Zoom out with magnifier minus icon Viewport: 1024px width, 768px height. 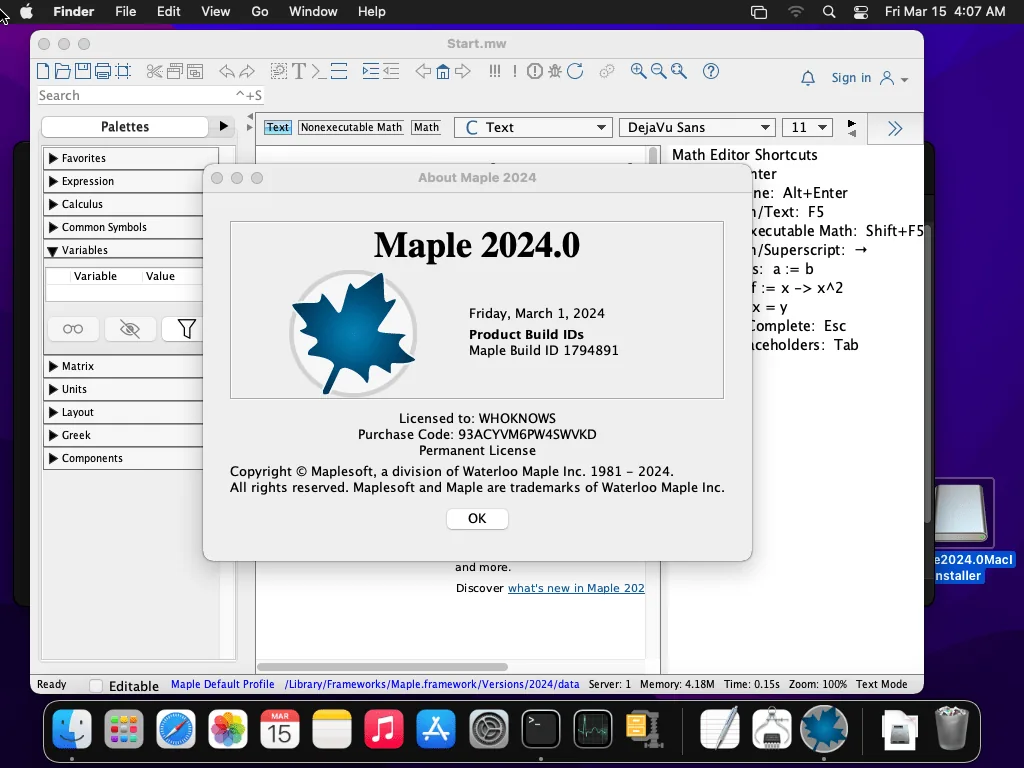click(658, 71)
